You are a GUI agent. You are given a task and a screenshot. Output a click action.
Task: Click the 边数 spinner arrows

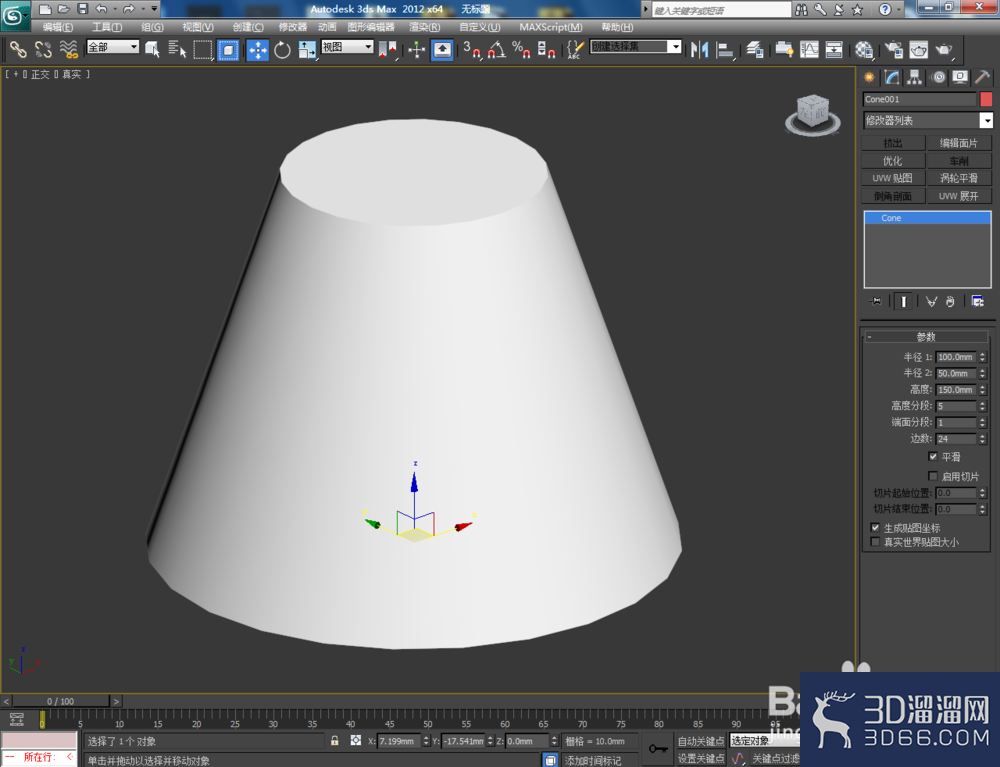(x=982, y=439)
